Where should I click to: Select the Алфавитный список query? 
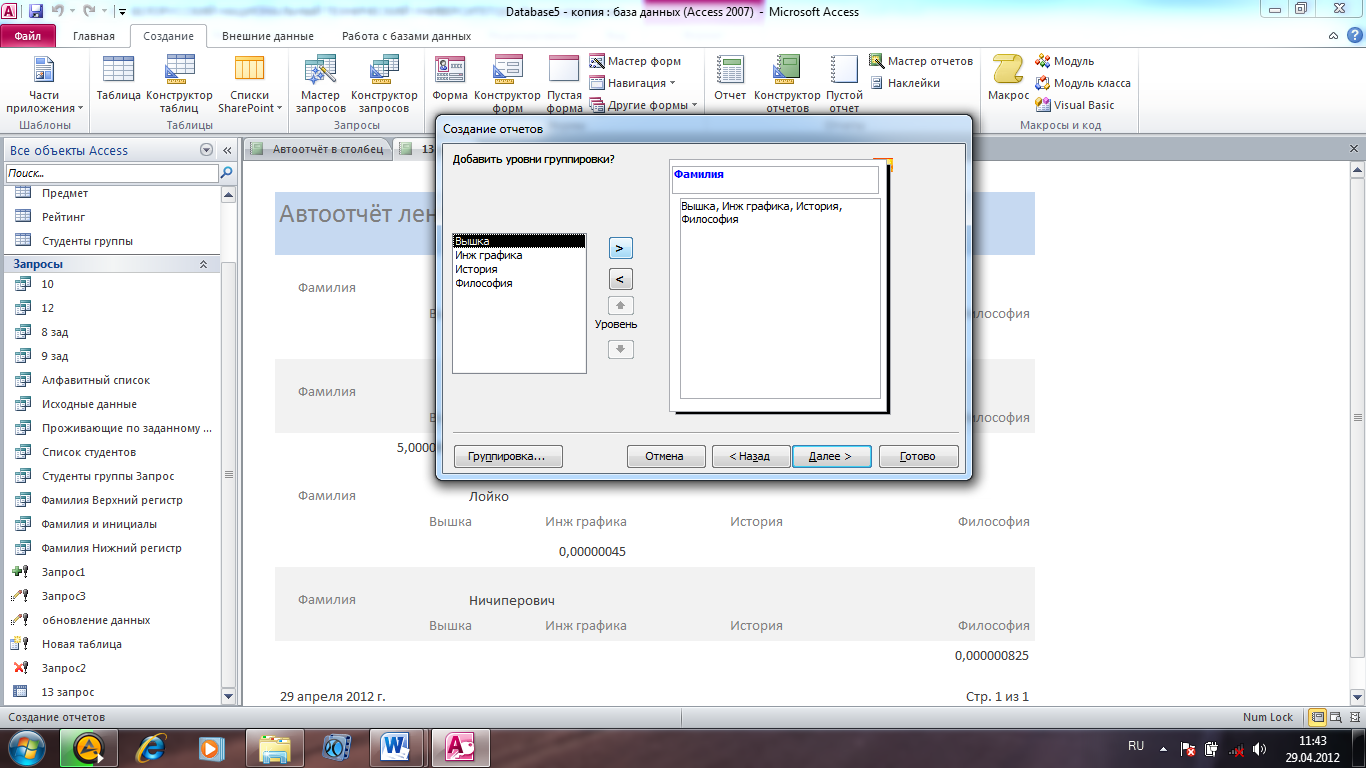[x=111, y=380]
